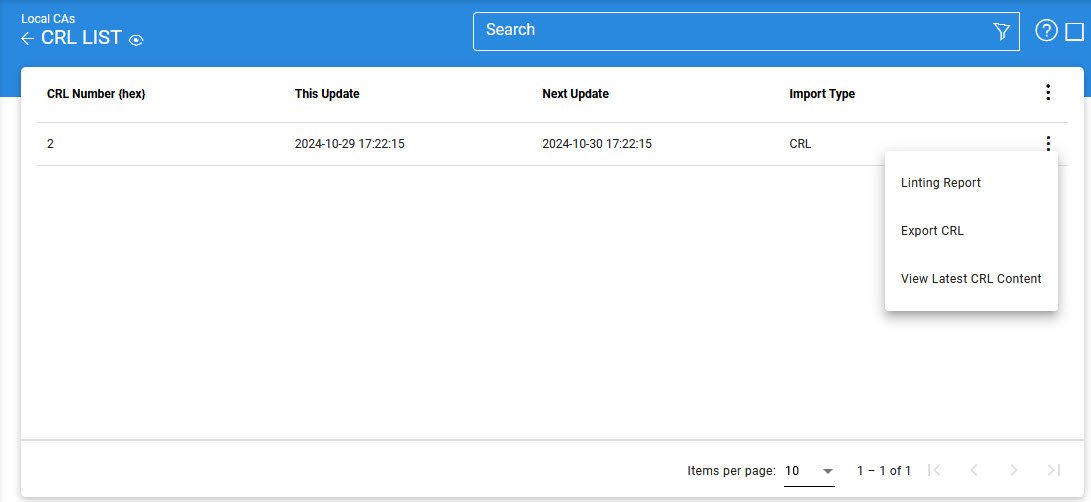1091x502 pixels.
Task: Click the Local CAs breadcrumb link
Action: pyautogui.click(x=48, y=18)
